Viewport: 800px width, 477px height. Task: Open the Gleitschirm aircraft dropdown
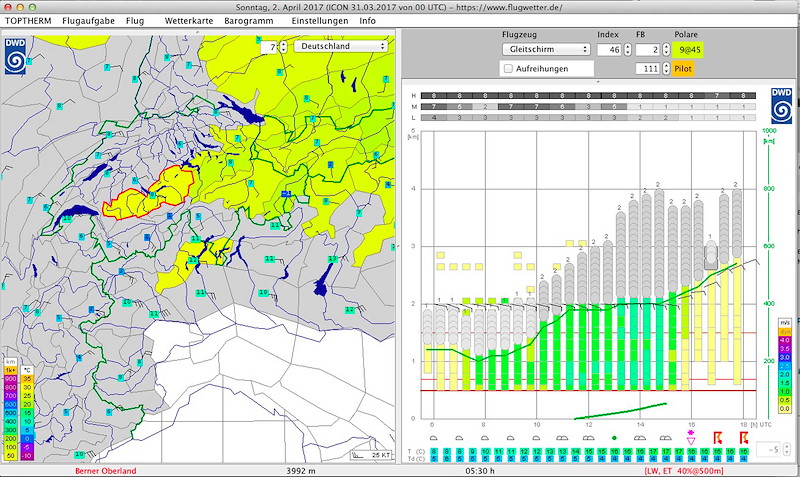click(x=545, y=48)
